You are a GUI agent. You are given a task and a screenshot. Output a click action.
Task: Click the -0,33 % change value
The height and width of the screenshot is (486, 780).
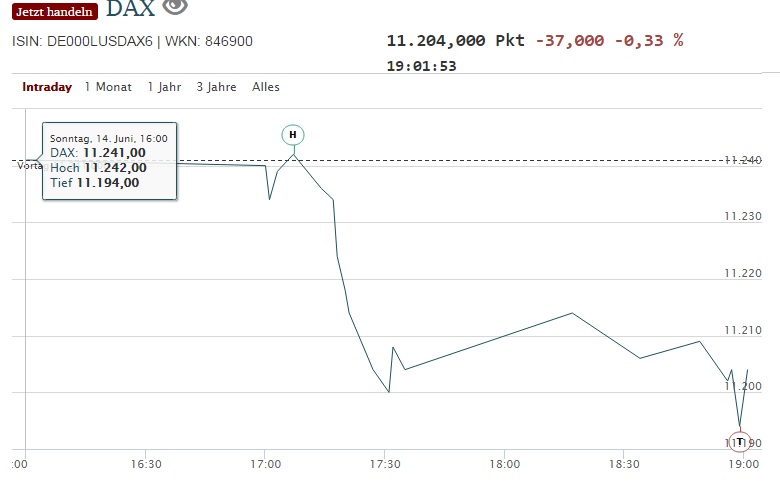pos(649,40)
